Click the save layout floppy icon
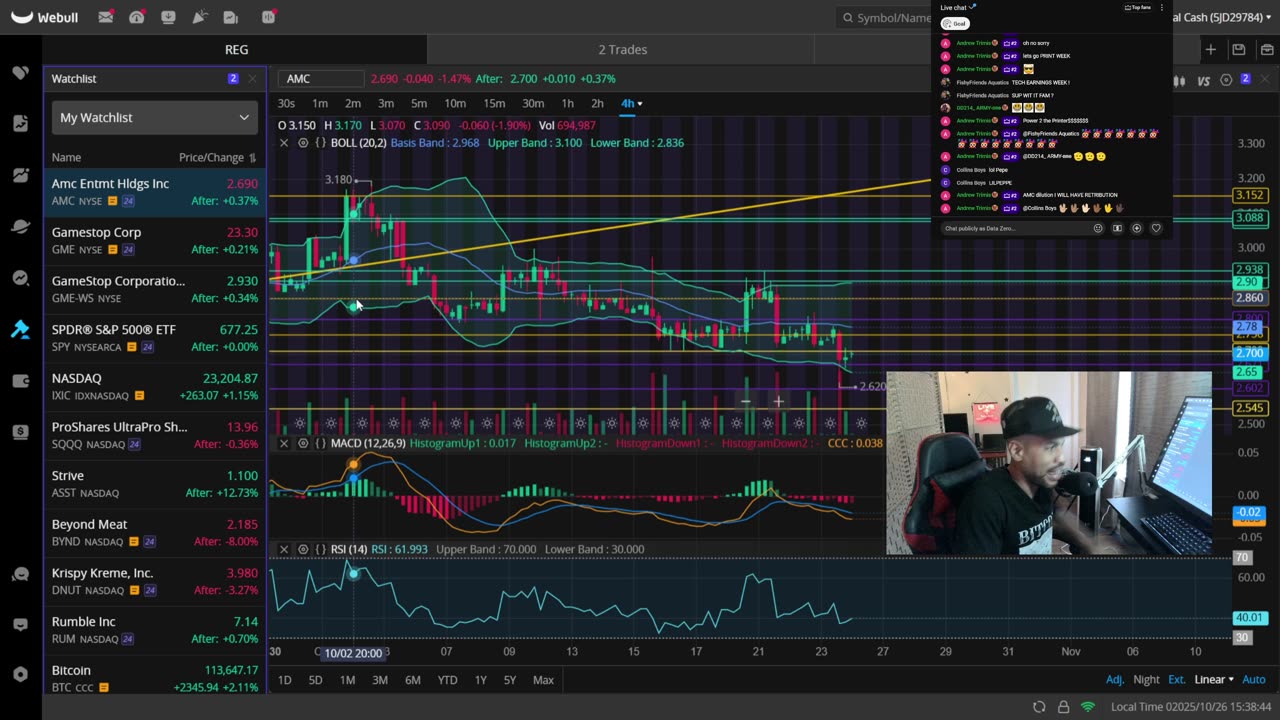 [1238, 49]
